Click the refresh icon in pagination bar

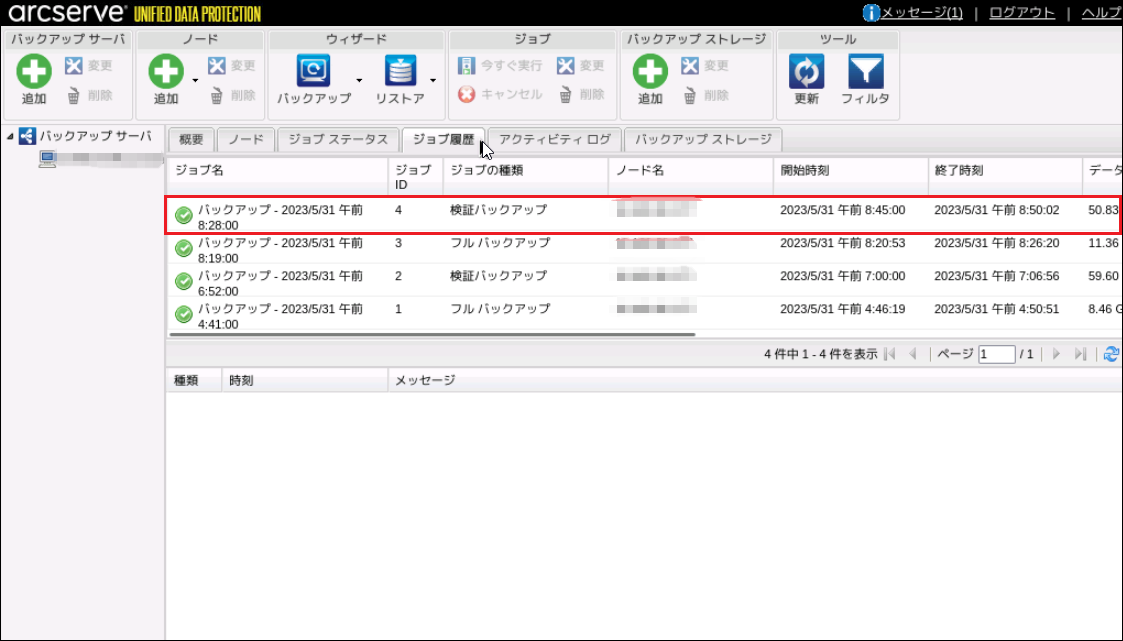[1110, 354]
